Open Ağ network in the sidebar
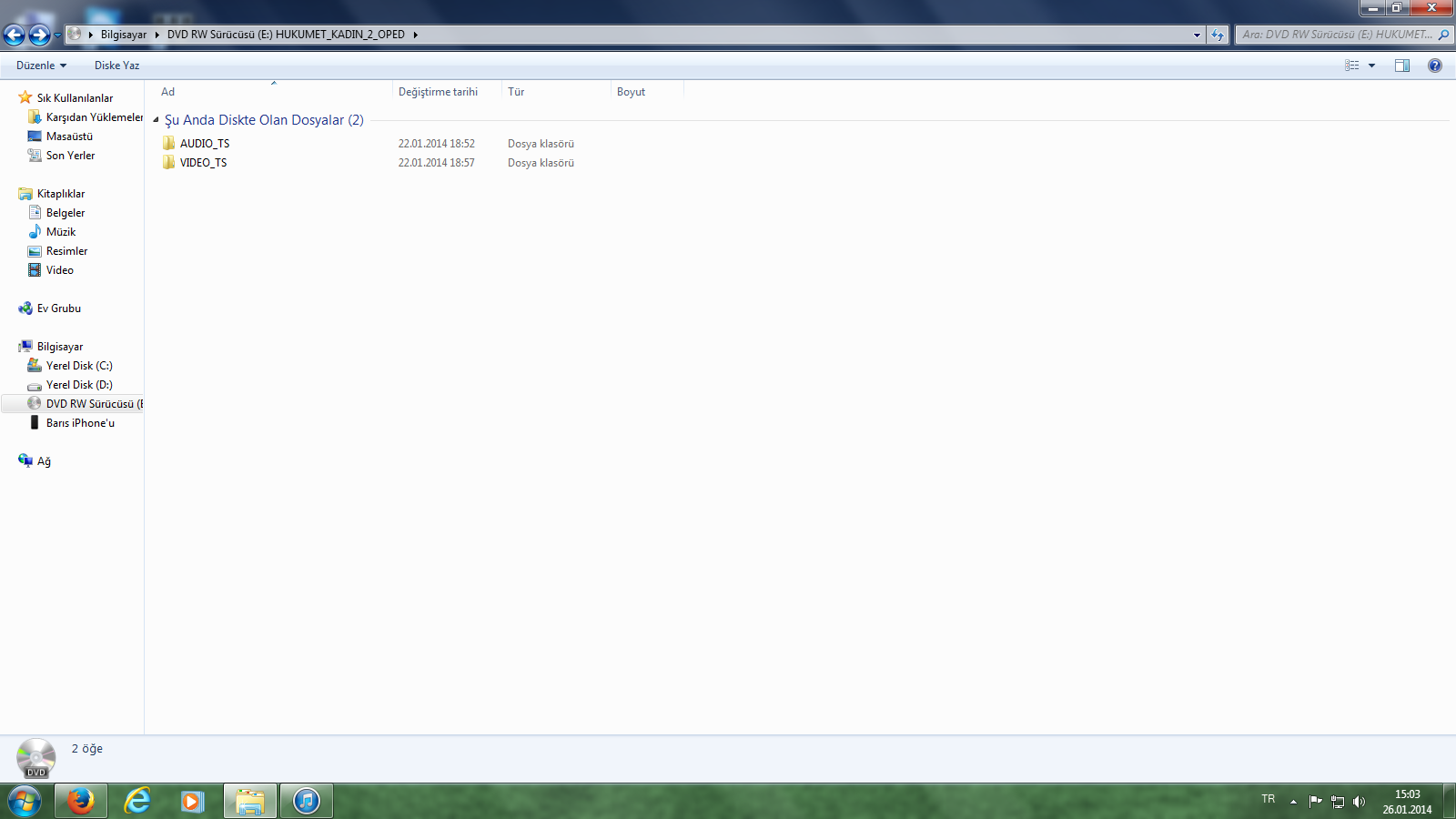 click(44, 461)
